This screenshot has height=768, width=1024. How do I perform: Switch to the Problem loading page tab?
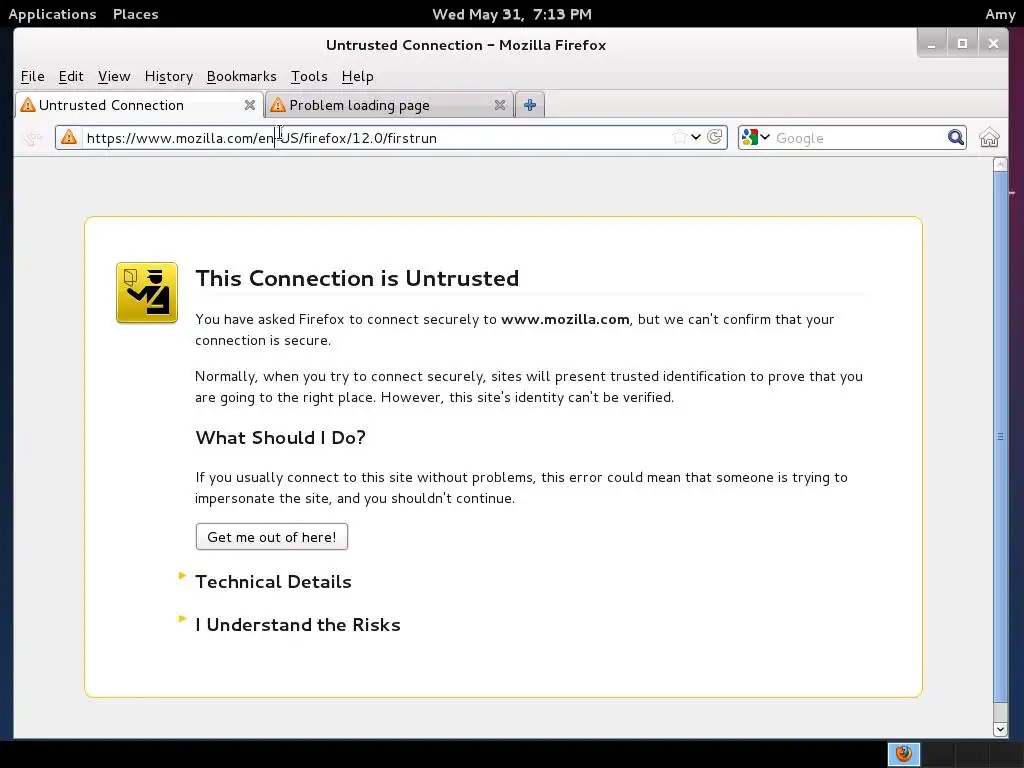(x=390, y=105)
